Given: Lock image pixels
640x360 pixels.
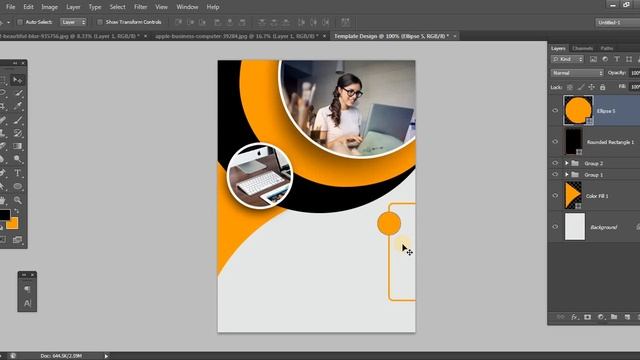Looking at the screenshot, I should point(580,87).
